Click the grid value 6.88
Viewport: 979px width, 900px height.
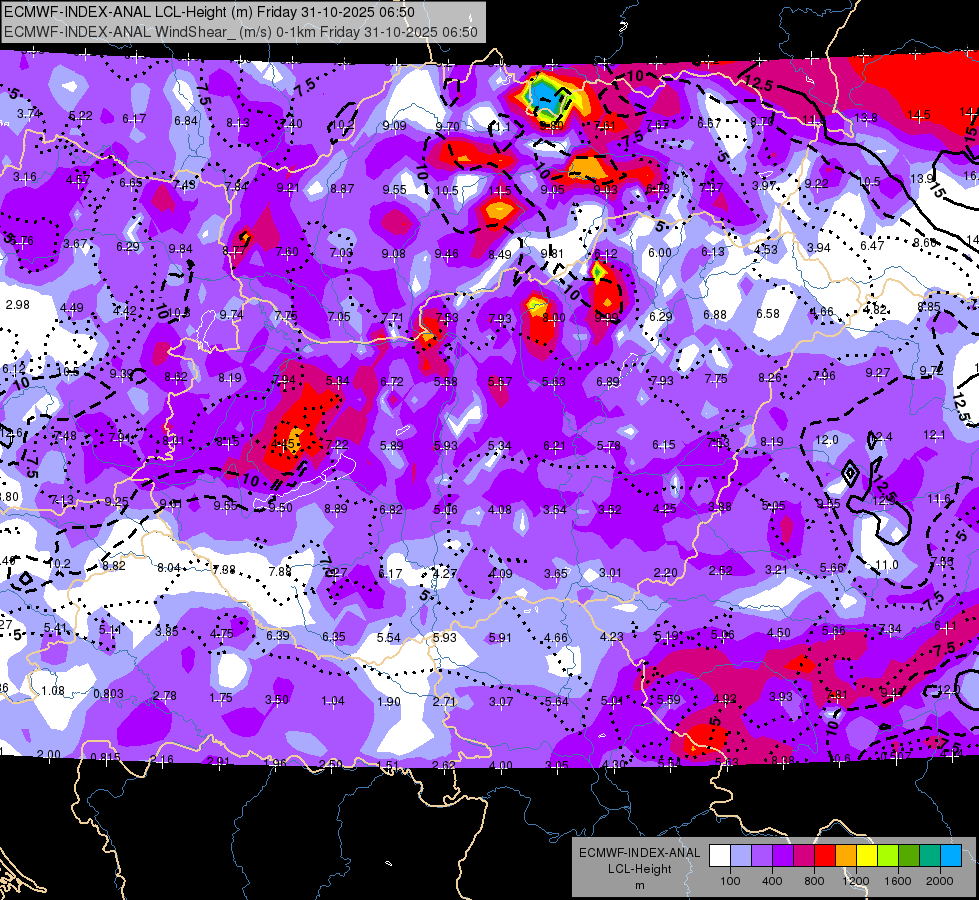click(715, 314)
